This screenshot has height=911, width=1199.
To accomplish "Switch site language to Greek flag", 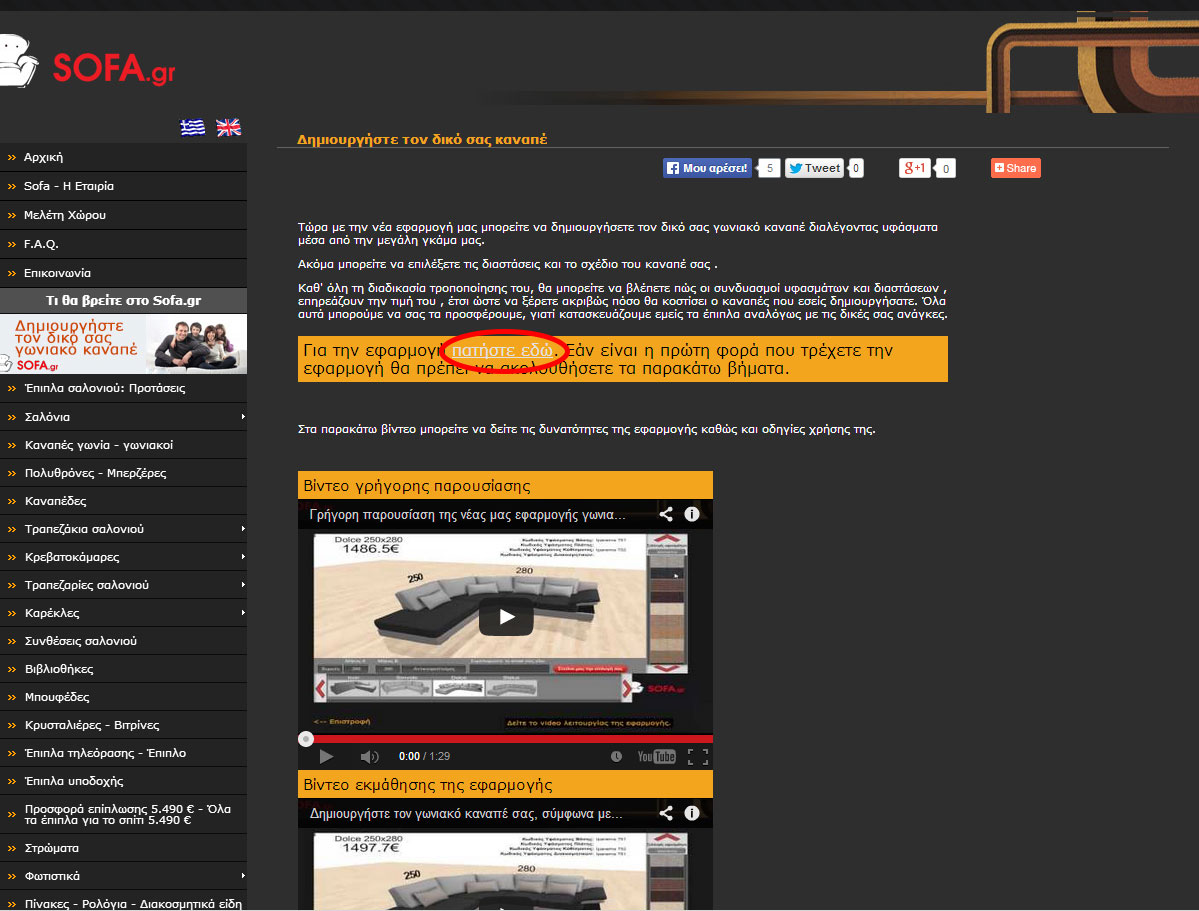I will [192, 127].
